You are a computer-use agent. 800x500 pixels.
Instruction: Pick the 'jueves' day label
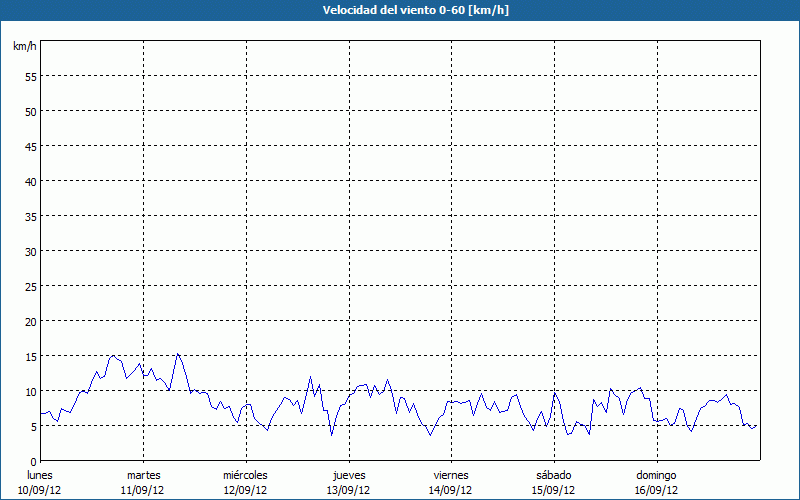(348, 475)
